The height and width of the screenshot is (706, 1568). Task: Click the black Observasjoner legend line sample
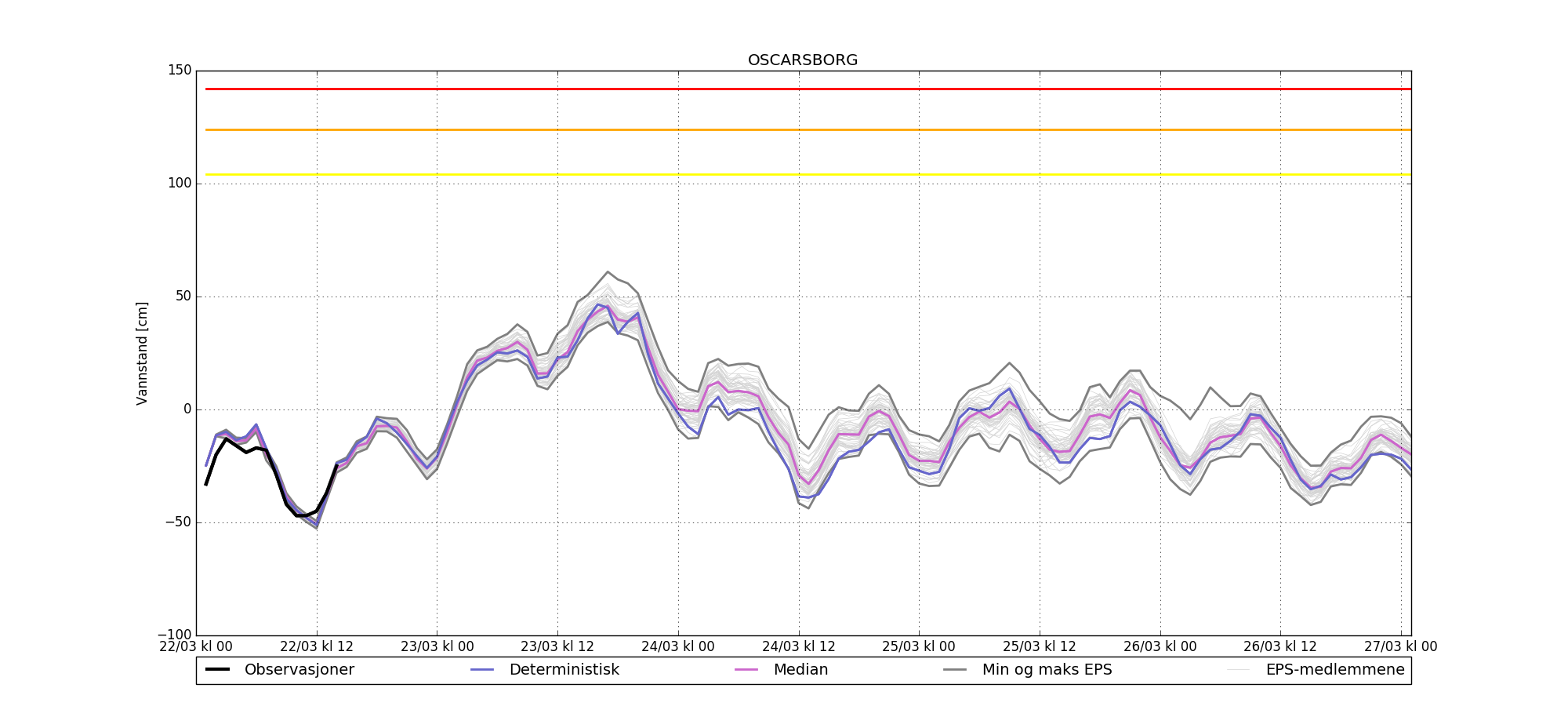217,670
